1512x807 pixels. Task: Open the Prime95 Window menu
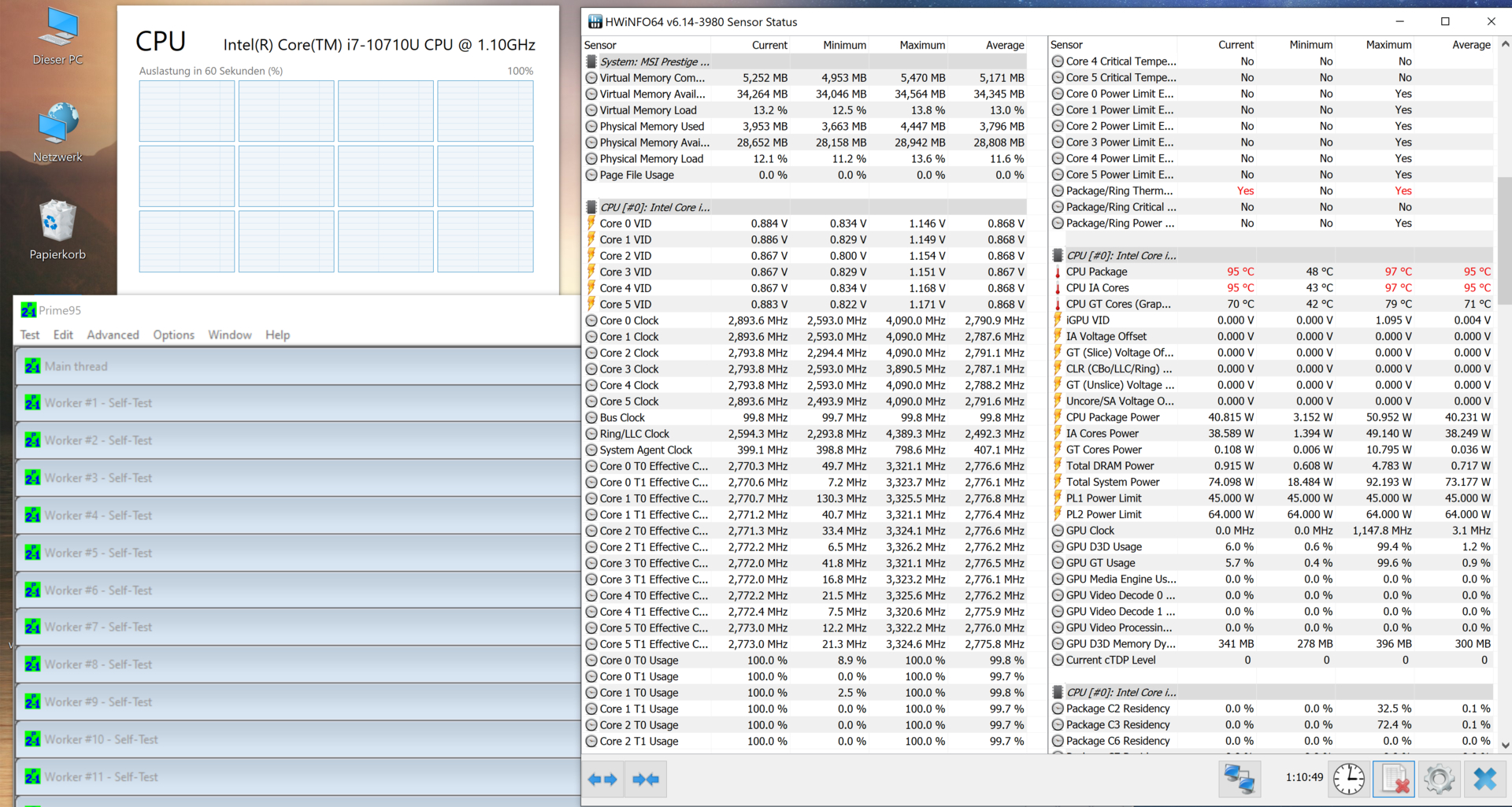coord(230,335)
